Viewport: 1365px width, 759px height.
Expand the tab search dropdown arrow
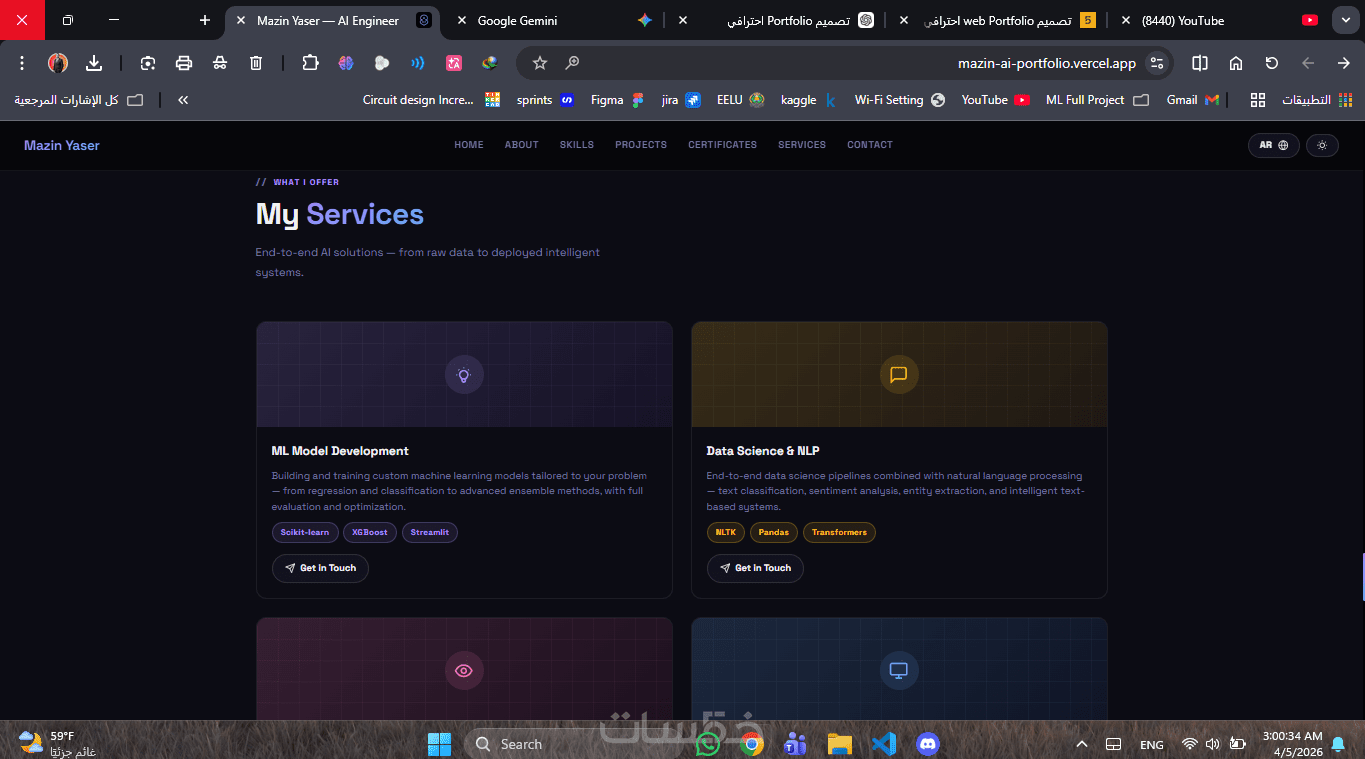pyautogui.click(x=1345, y=20)
